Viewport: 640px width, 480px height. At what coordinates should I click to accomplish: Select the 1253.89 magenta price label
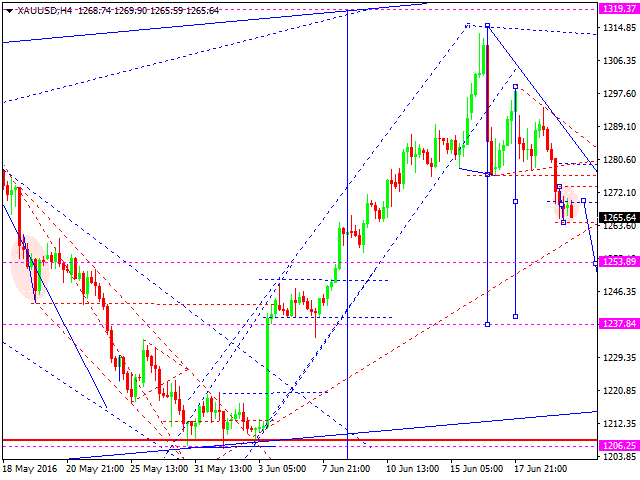(x=619, y=261)
